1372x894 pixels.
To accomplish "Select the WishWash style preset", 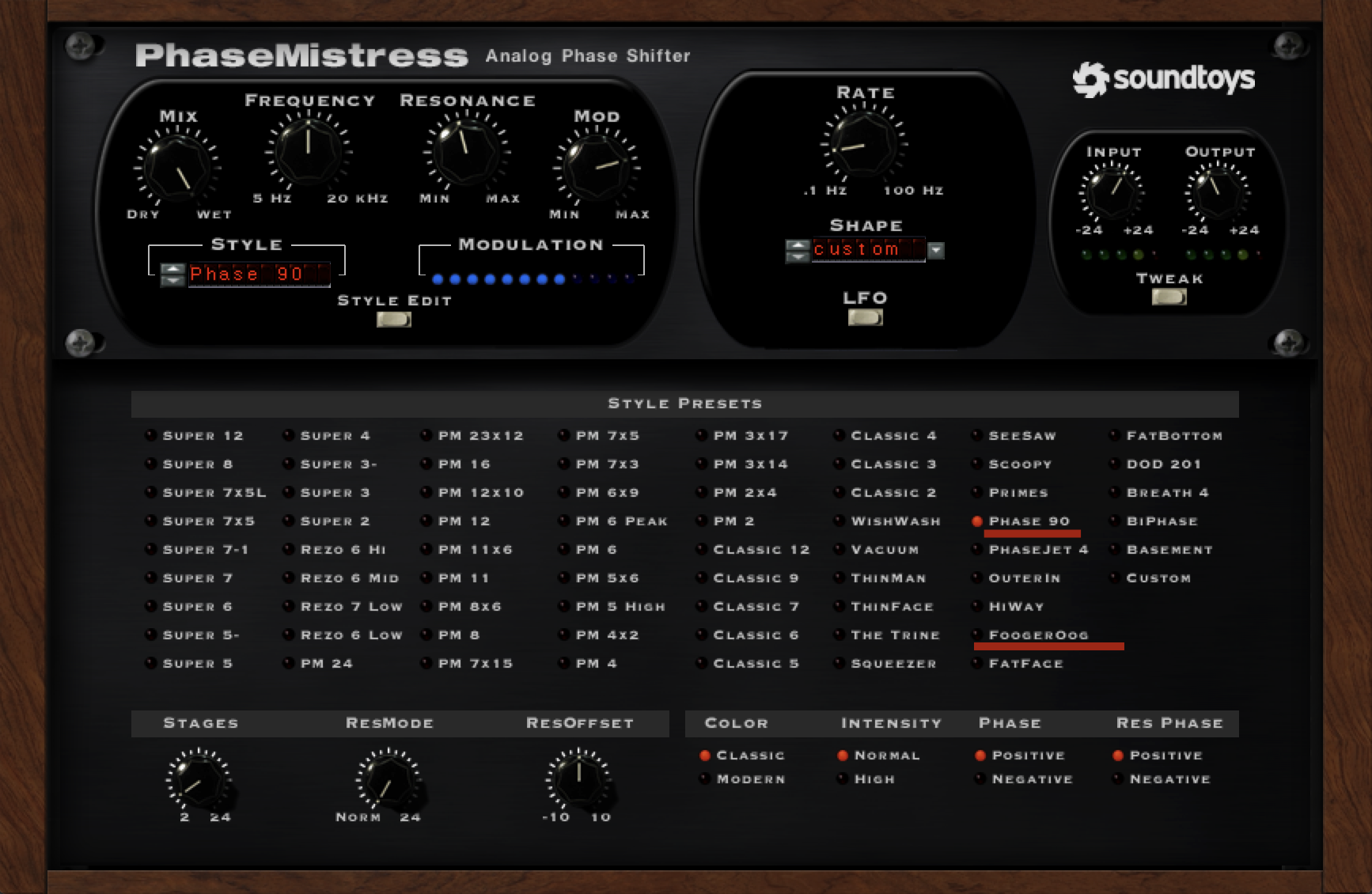I will tap(888, 521).
